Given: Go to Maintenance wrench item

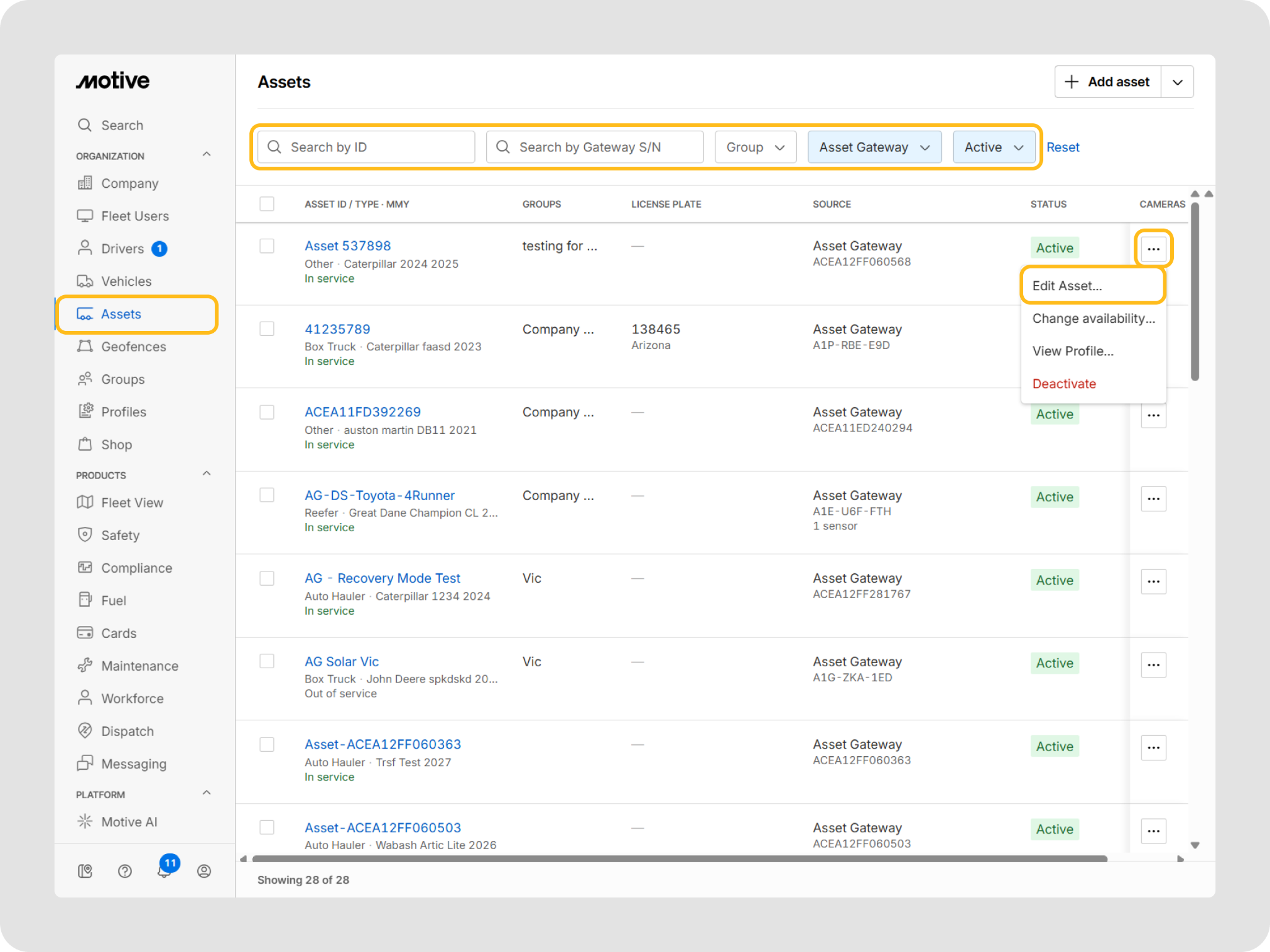Looking at the screenshot, I should [x=140, y=666].
